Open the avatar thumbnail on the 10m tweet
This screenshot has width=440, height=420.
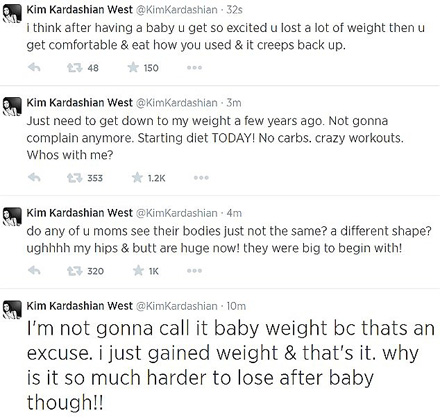(x=12, y=310)
